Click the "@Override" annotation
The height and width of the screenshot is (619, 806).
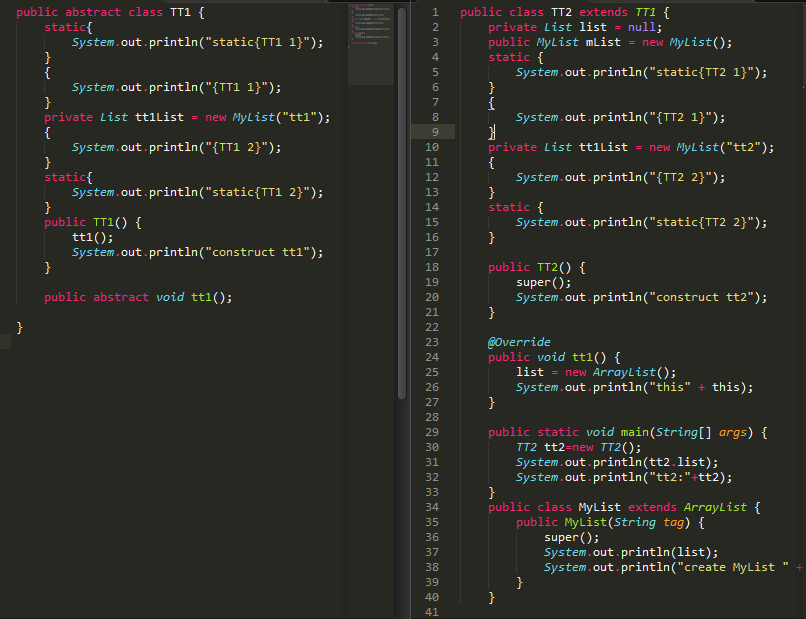click(519, 342)
